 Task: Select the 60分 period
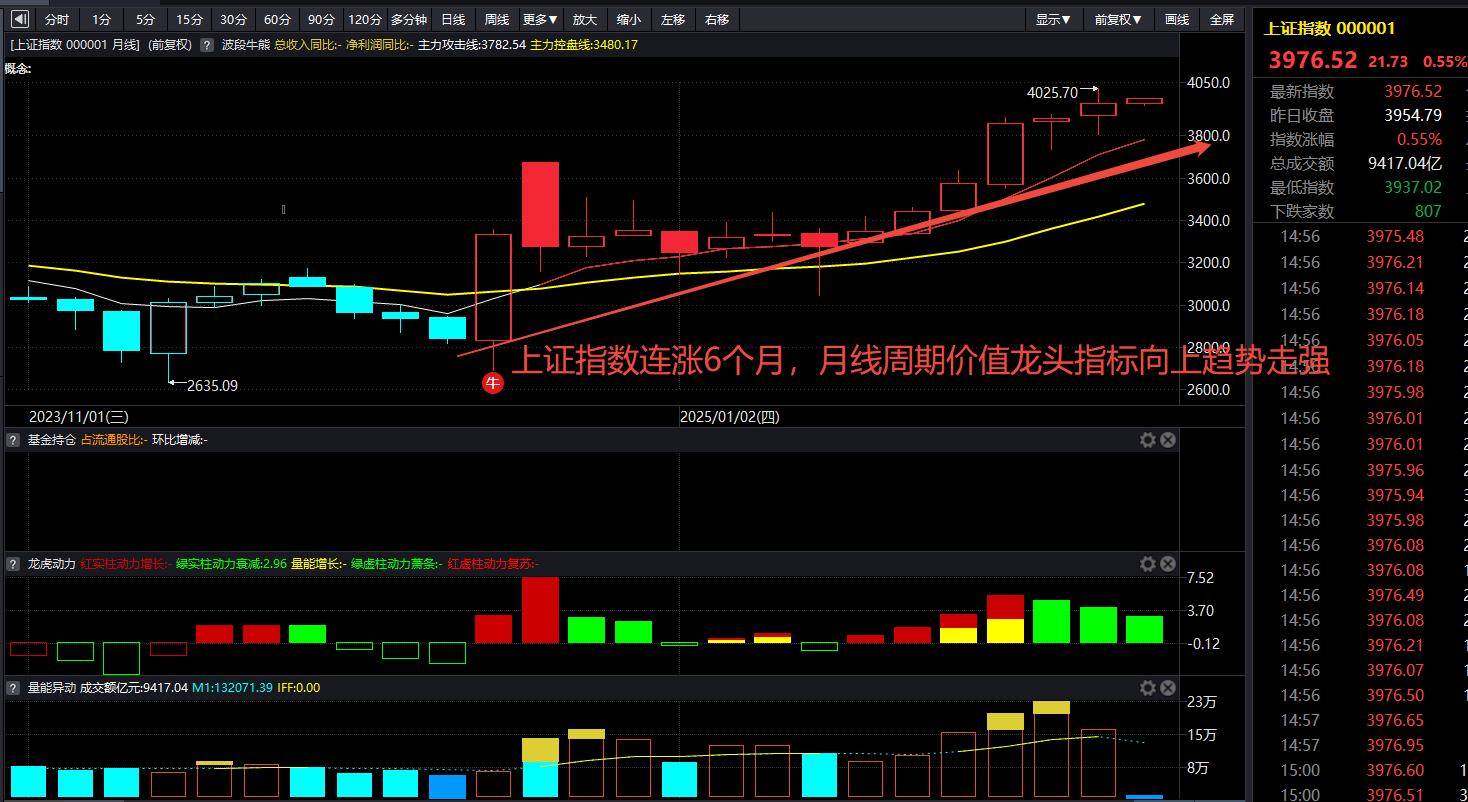click(278, 19)
